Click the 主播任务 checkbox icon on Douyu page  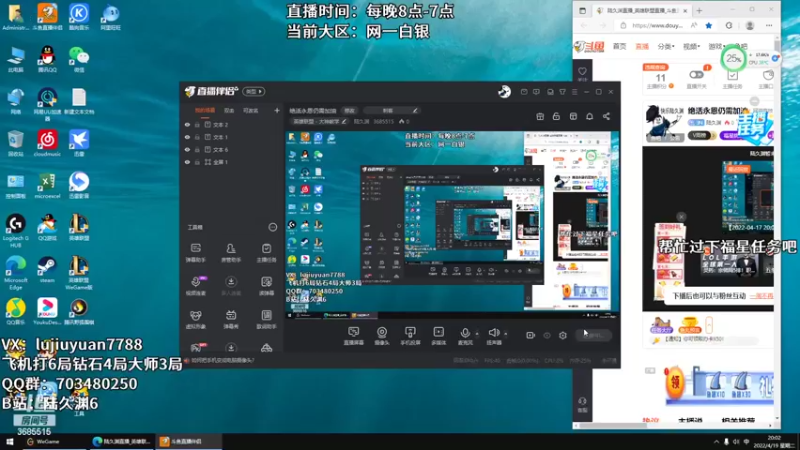(x=732, y=75)
